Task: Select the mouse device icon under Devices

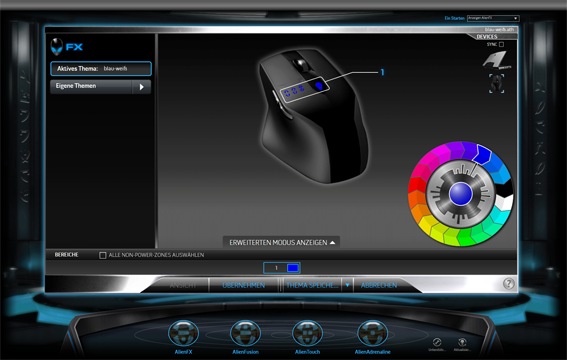Action: [496, 83]
